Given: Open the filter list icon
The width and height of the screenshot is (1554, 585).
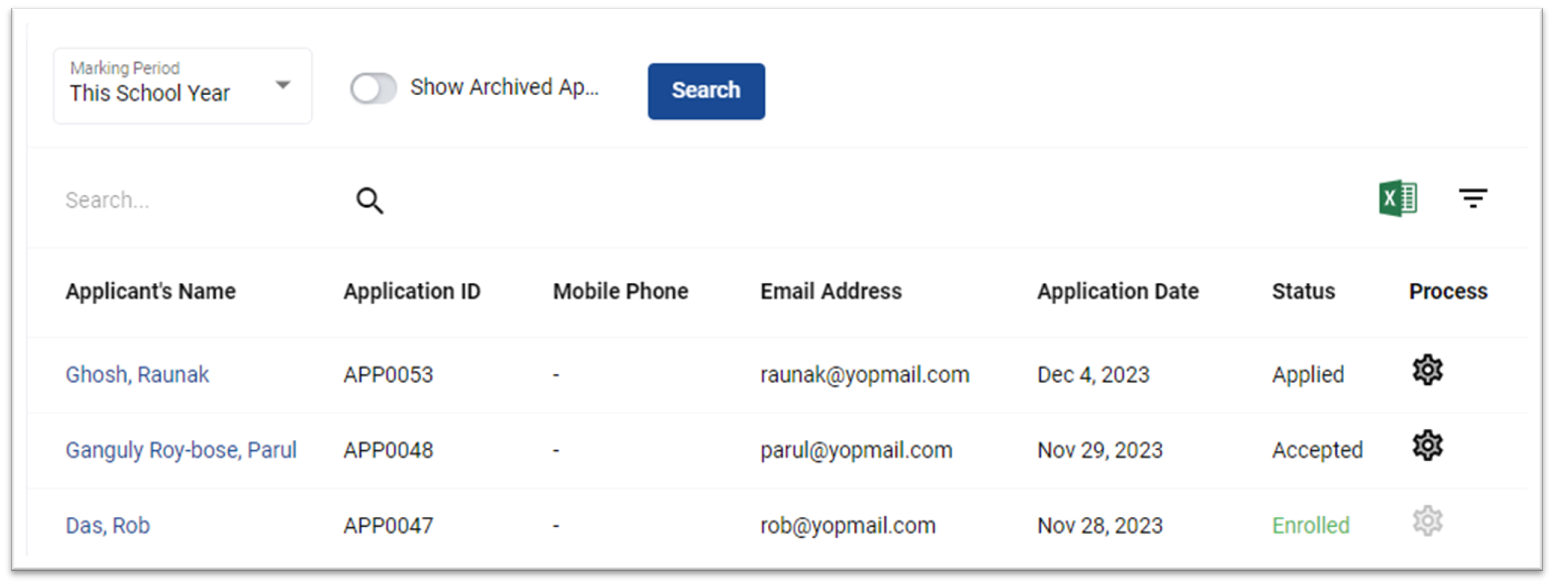Looking at the screenshot, I should pyautogui.click(x=1472, y=198).
